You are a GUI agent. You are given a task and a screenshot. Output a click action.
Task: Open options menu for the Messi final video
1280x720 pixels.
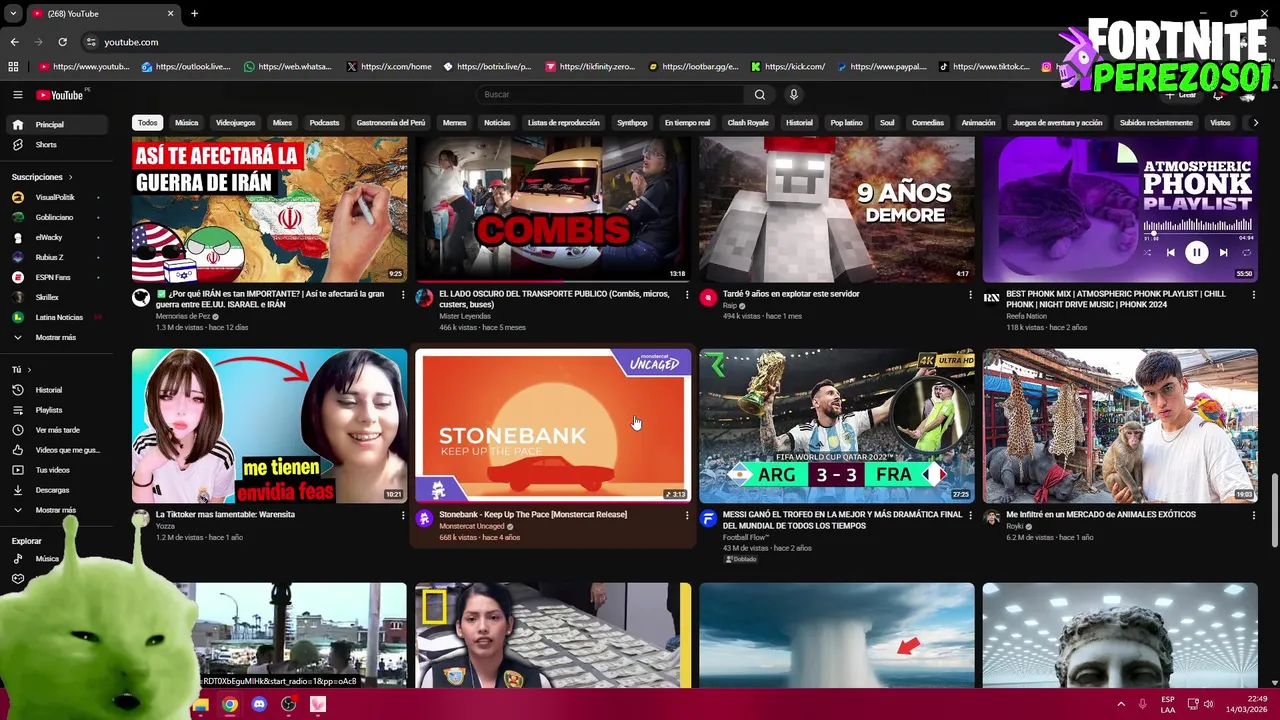(970, 515)
